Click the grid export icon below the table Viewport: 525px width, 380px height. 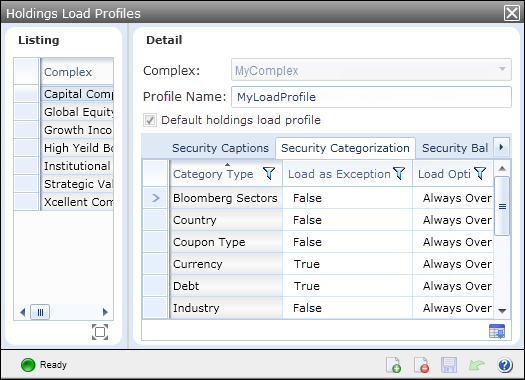(x=497, y=331)
